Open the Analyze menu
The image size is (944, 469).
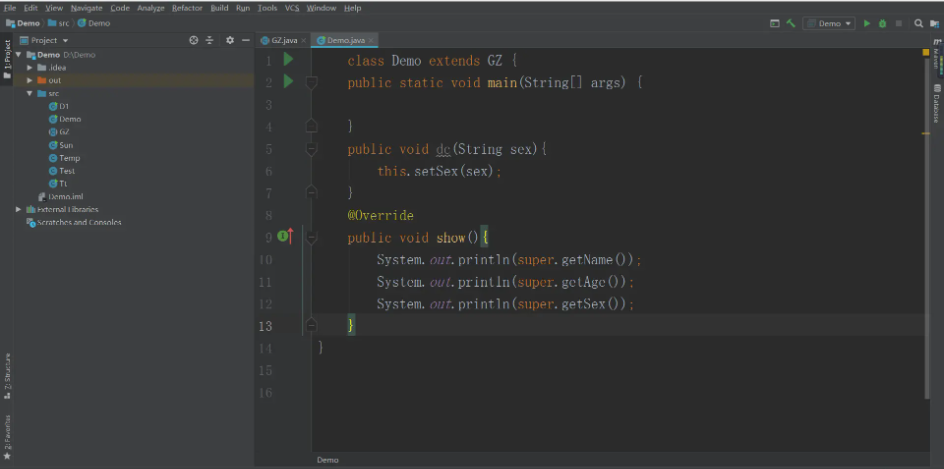(x=151, y=8)
